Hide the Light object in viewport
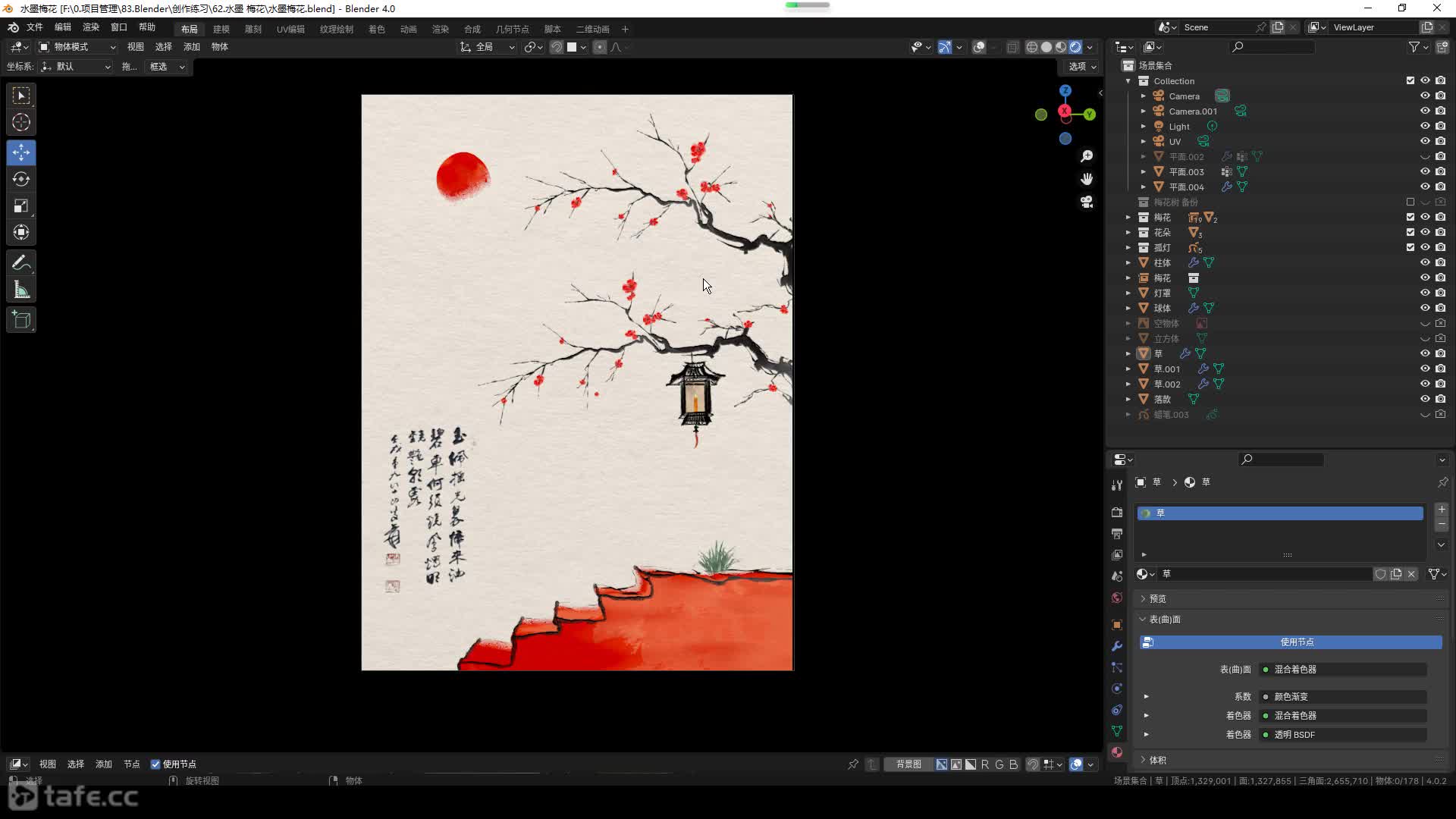The width and height of the screenshot is (1456, 819). pyautogui.click(x=1425, y=126)
